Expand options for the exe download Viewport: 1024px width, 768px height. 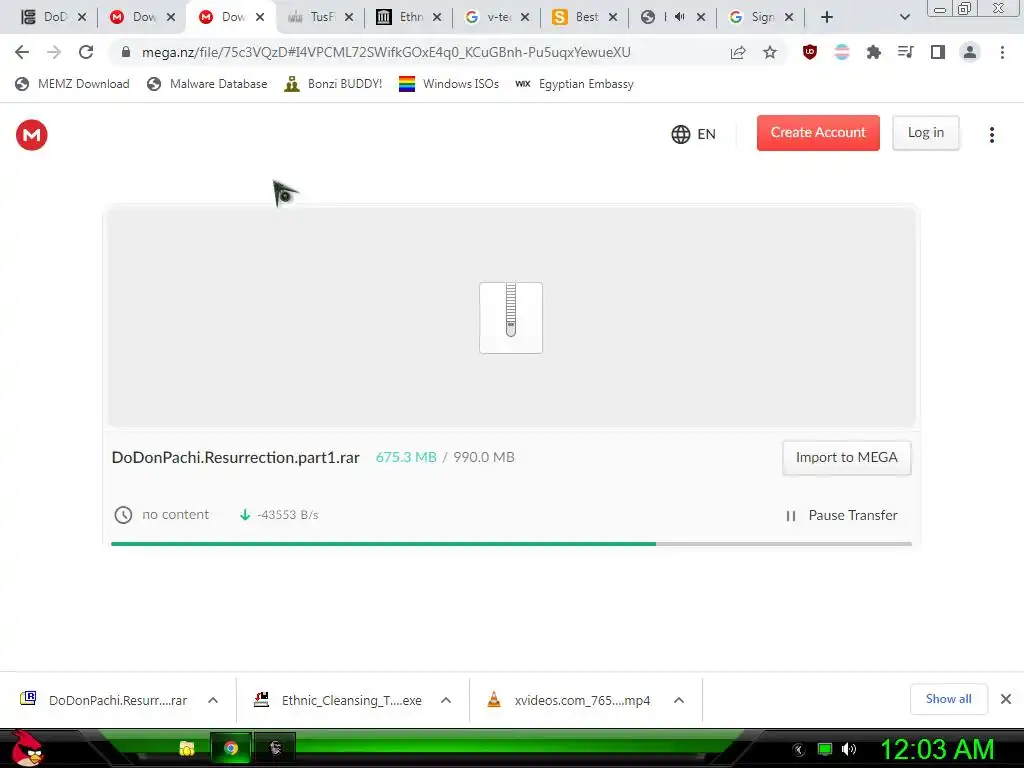click(x=446, y=700)
